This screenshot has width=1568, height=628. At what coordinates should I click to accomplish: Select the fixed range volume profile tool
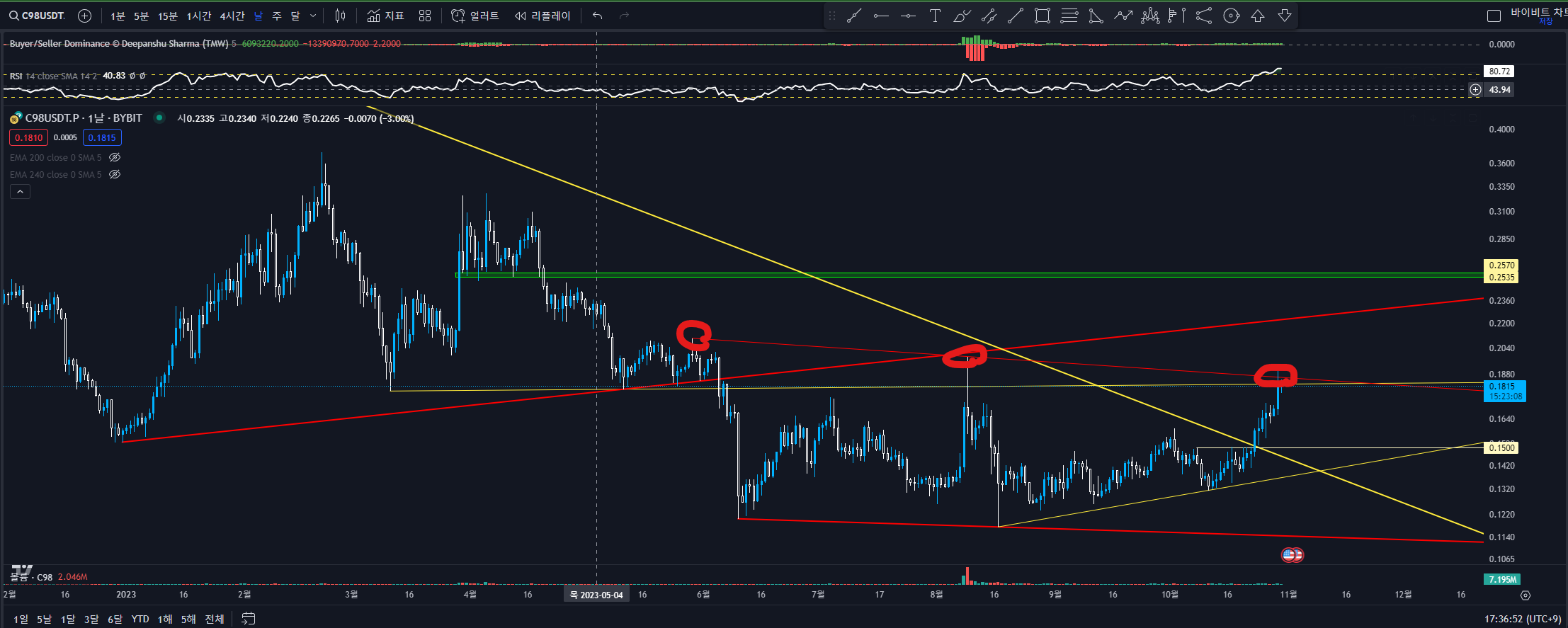tap(1177, 16)
